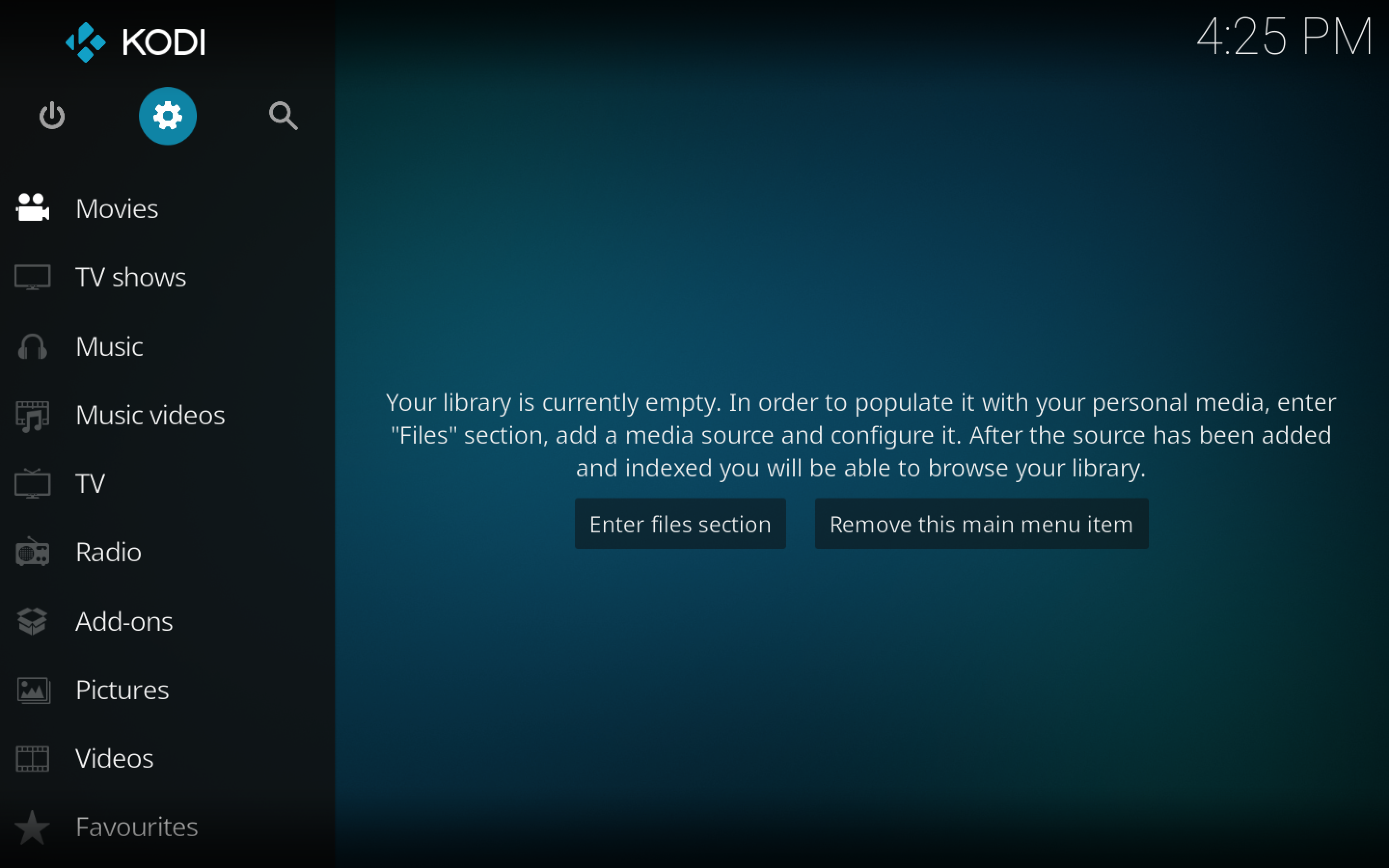Click the TV shows sidebar icon

coord(33,277)
